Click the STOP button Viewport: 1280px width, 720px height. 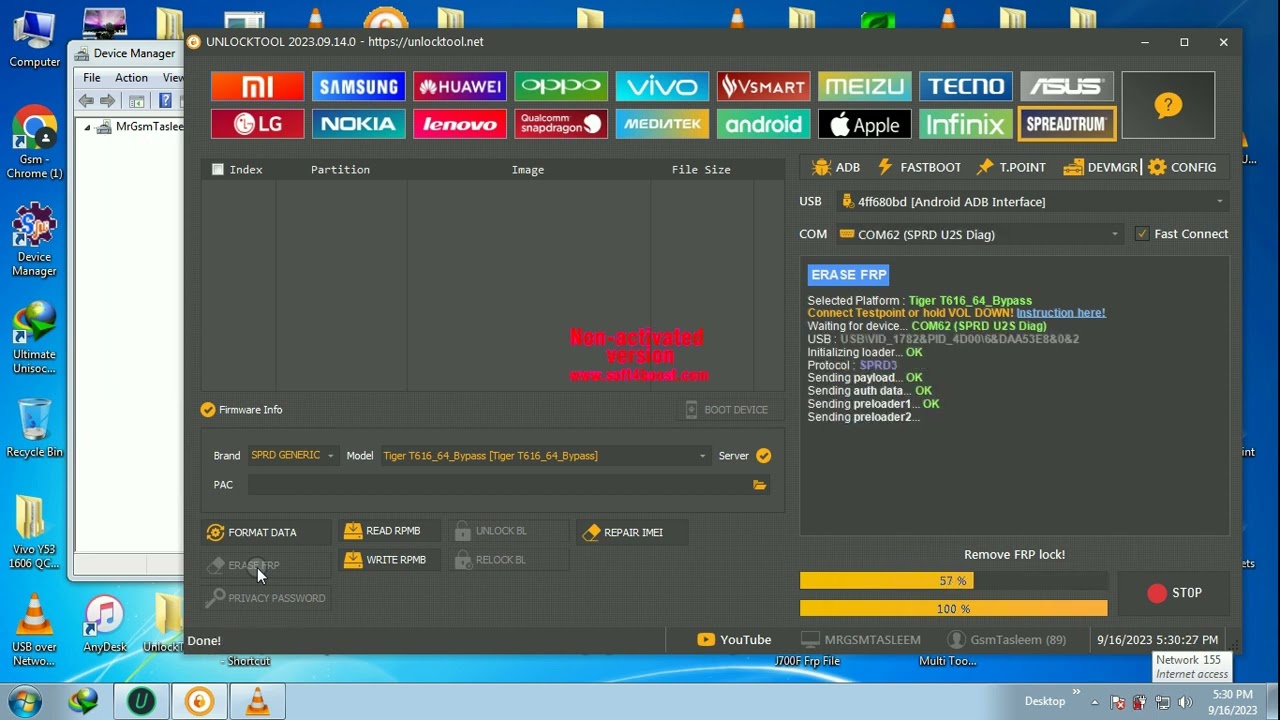(x=1174, y=593)
